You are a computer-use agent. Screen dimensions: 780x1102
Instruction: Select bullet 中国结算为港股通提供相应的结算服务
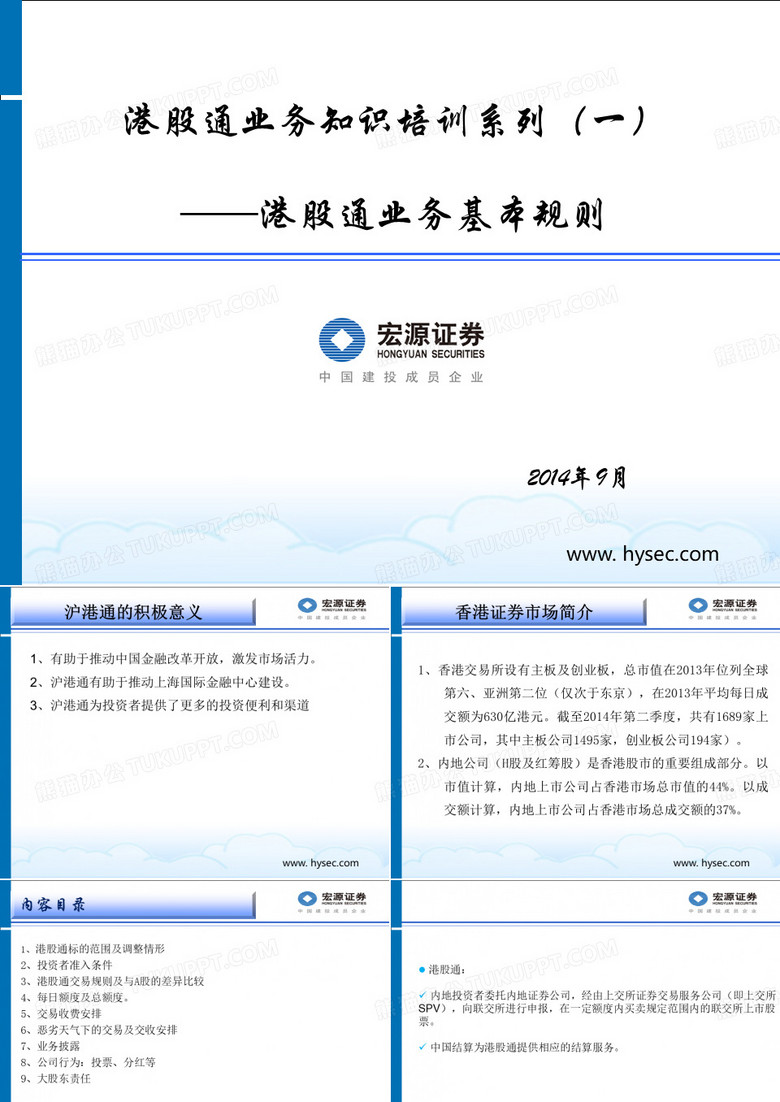(519, 1047)
